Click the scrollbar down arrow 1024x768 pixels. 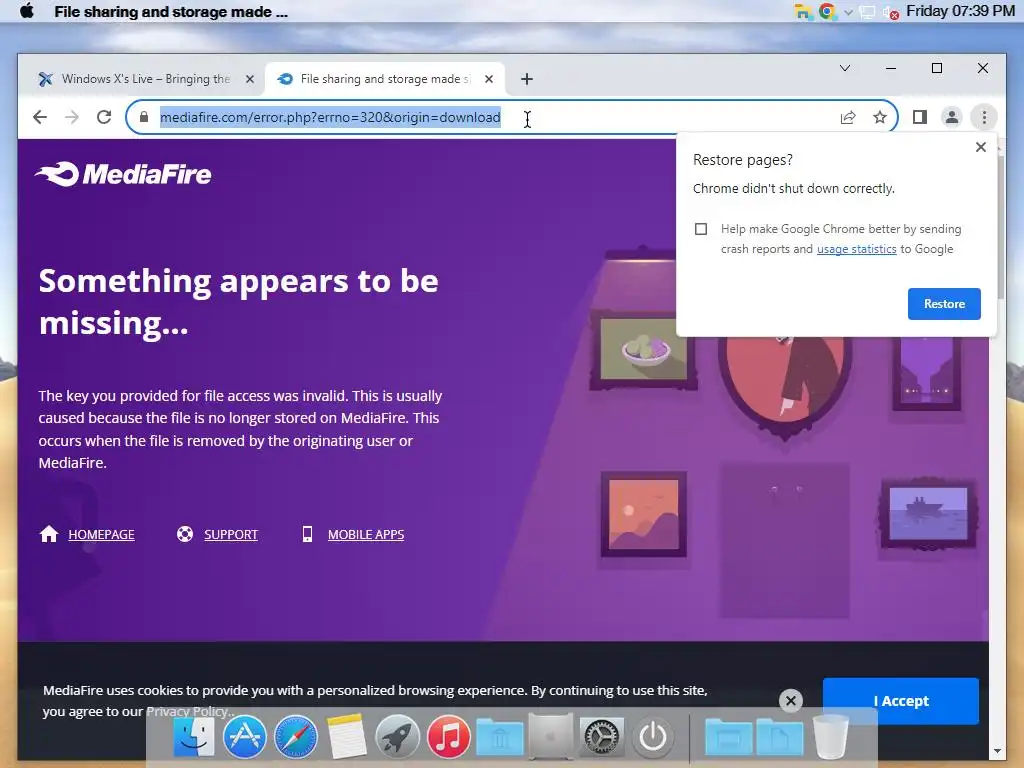tap(997, 752)
